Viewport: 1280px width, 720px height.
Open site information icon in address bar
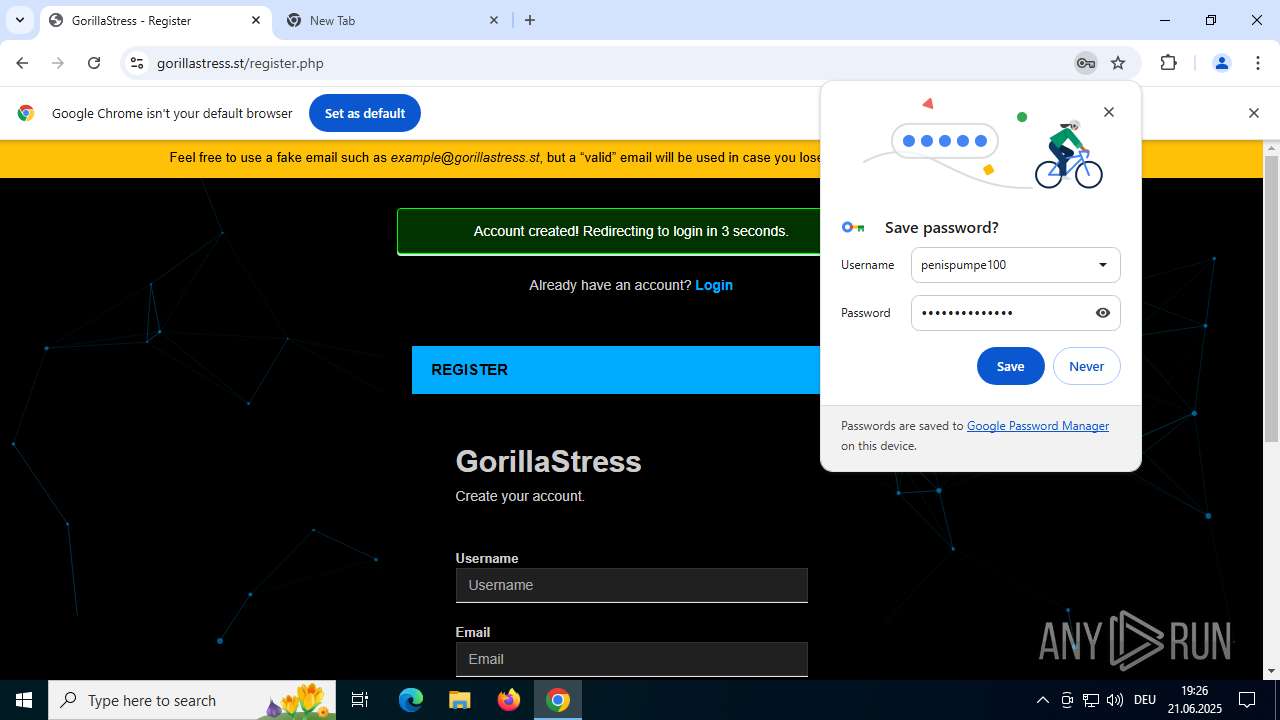click(137, 63)
